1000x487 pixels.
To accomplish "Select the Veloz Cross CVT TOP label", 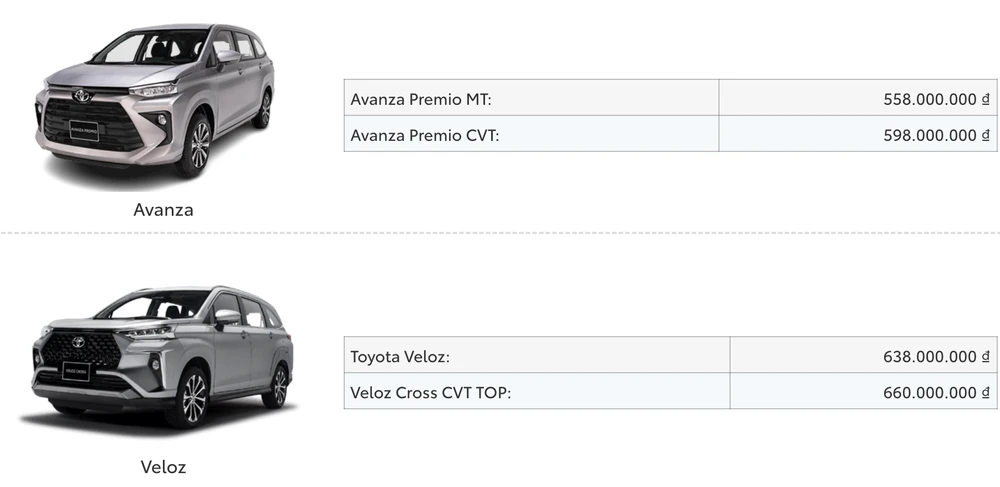I will (x=431, y=392).
